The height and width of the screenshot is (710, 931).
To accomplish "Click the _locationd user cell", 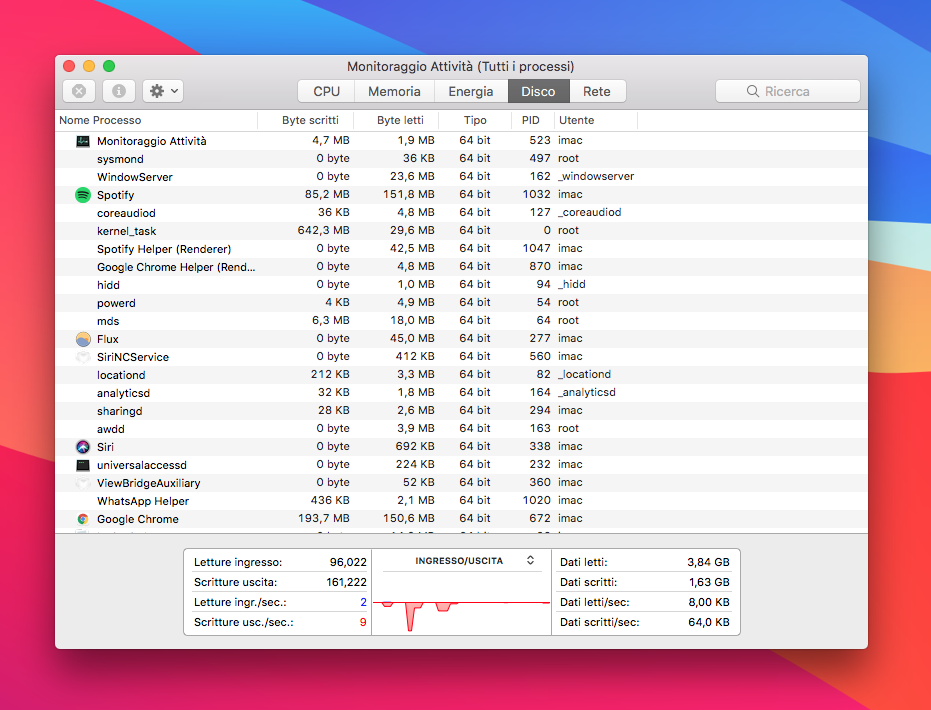I will (584, 375).
